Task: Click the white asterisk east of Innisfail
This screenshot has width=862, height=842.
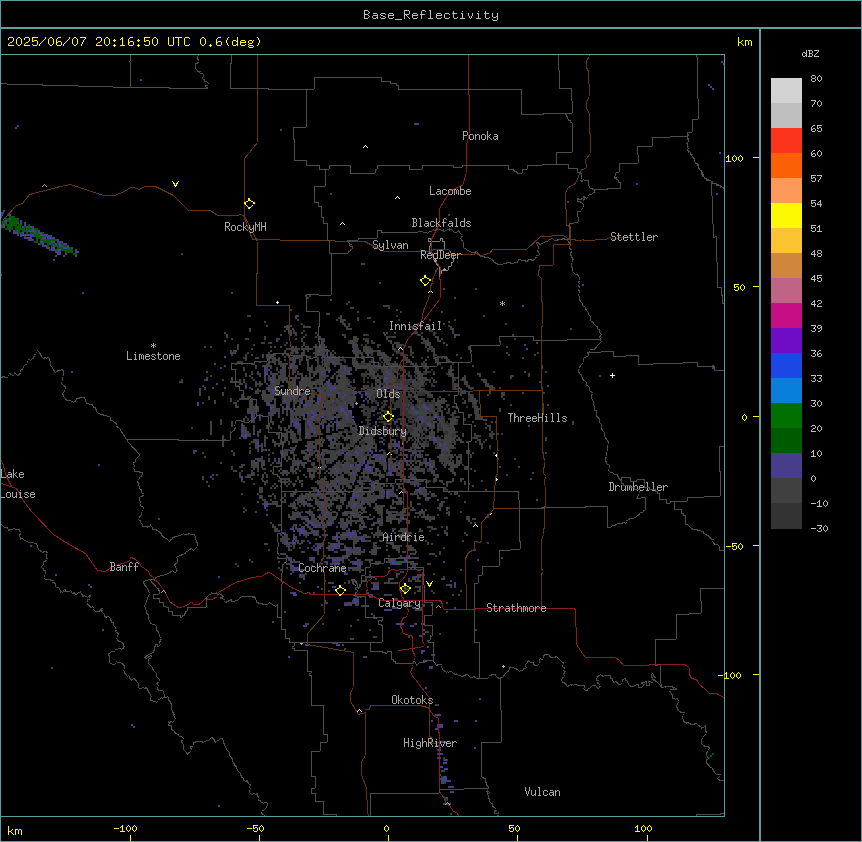Action: click(502, 303)
